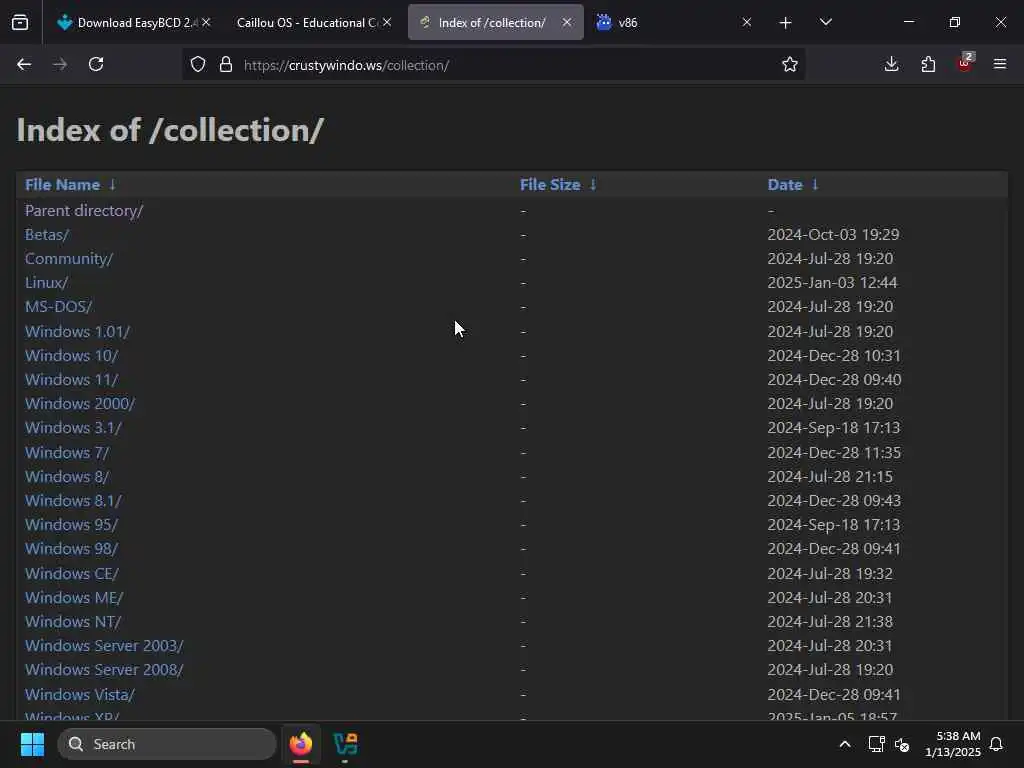The image size is (1024, 768).
Task: Open the Windows 8.1/ folder
Action: click(x=73, y=500)
